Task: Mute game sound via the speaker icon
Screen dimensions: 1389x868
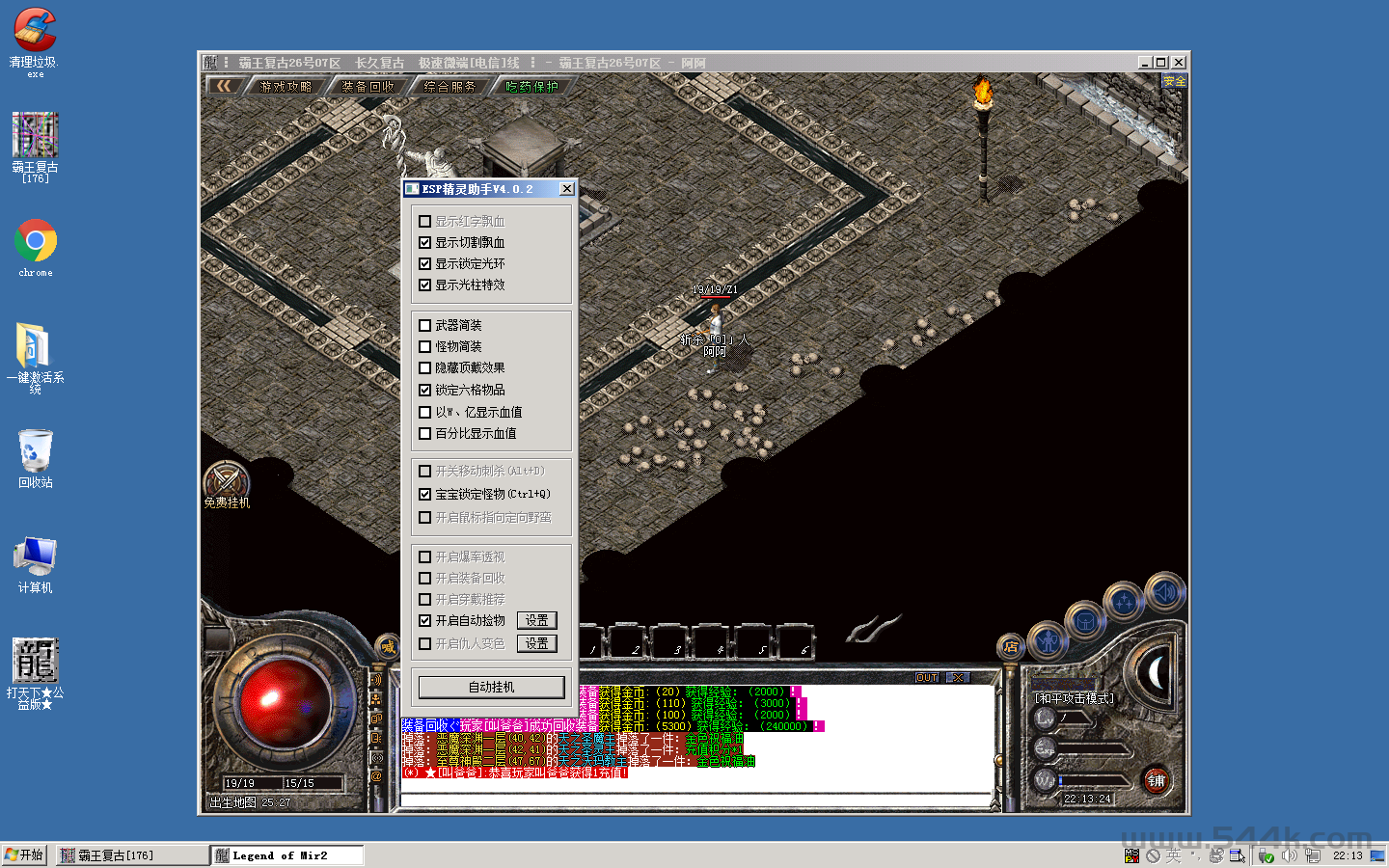Action: (x=1164, y=594)
